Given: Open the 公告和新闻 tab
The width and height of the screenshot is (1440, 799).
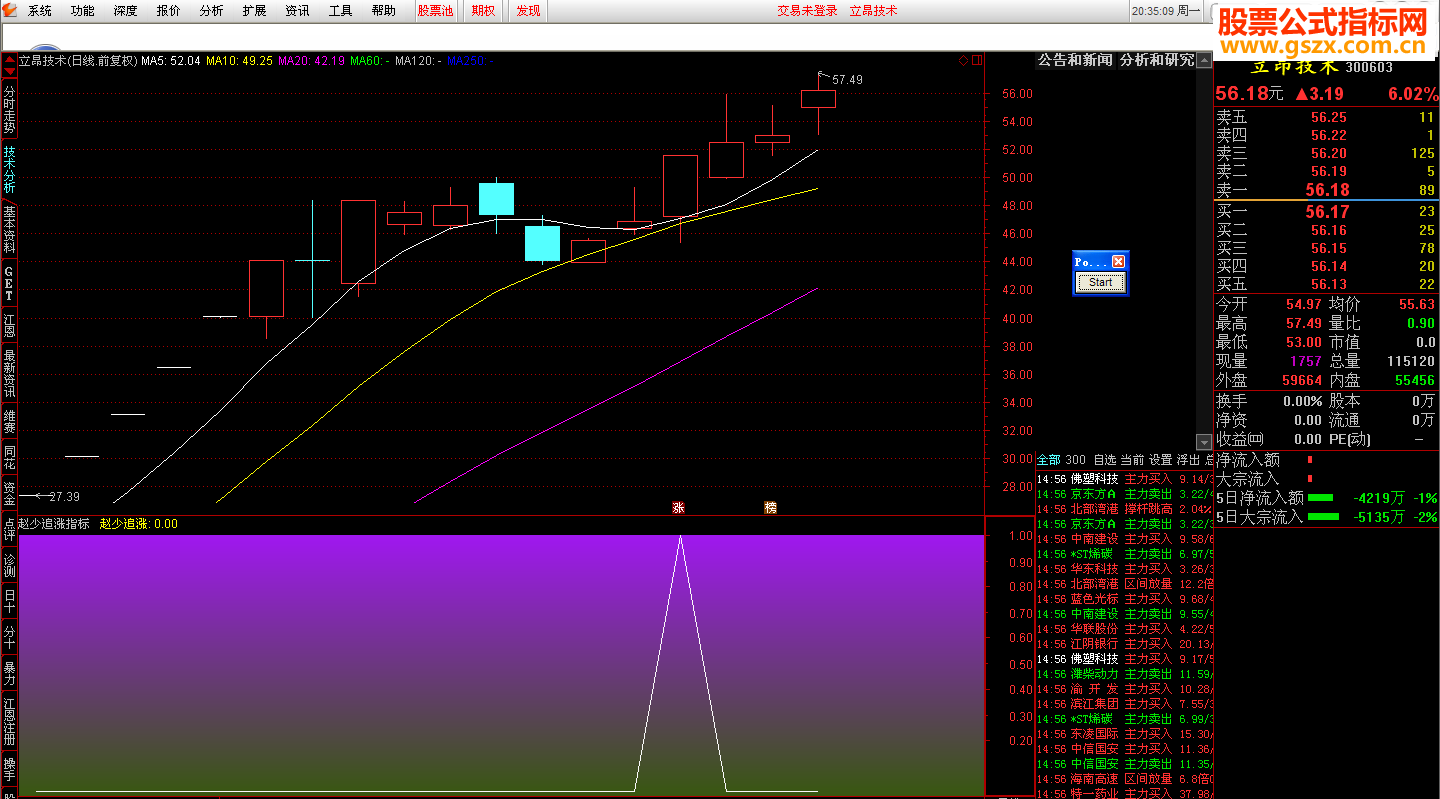Looking at the screenshot, I should click(1075, 60).
